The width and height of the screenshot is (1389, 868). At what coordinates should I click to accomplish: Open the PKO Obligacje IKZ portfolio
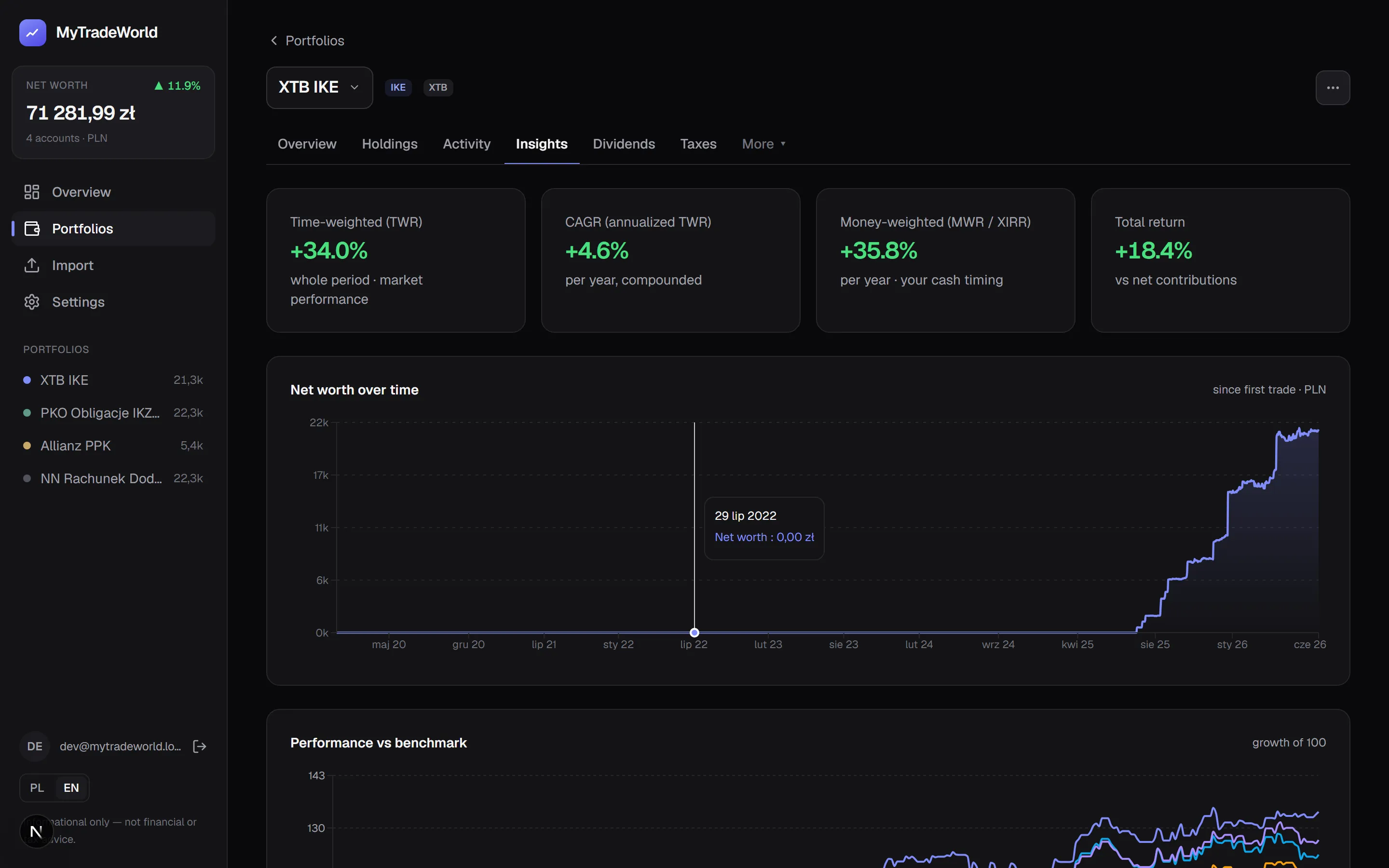(113, 413)
